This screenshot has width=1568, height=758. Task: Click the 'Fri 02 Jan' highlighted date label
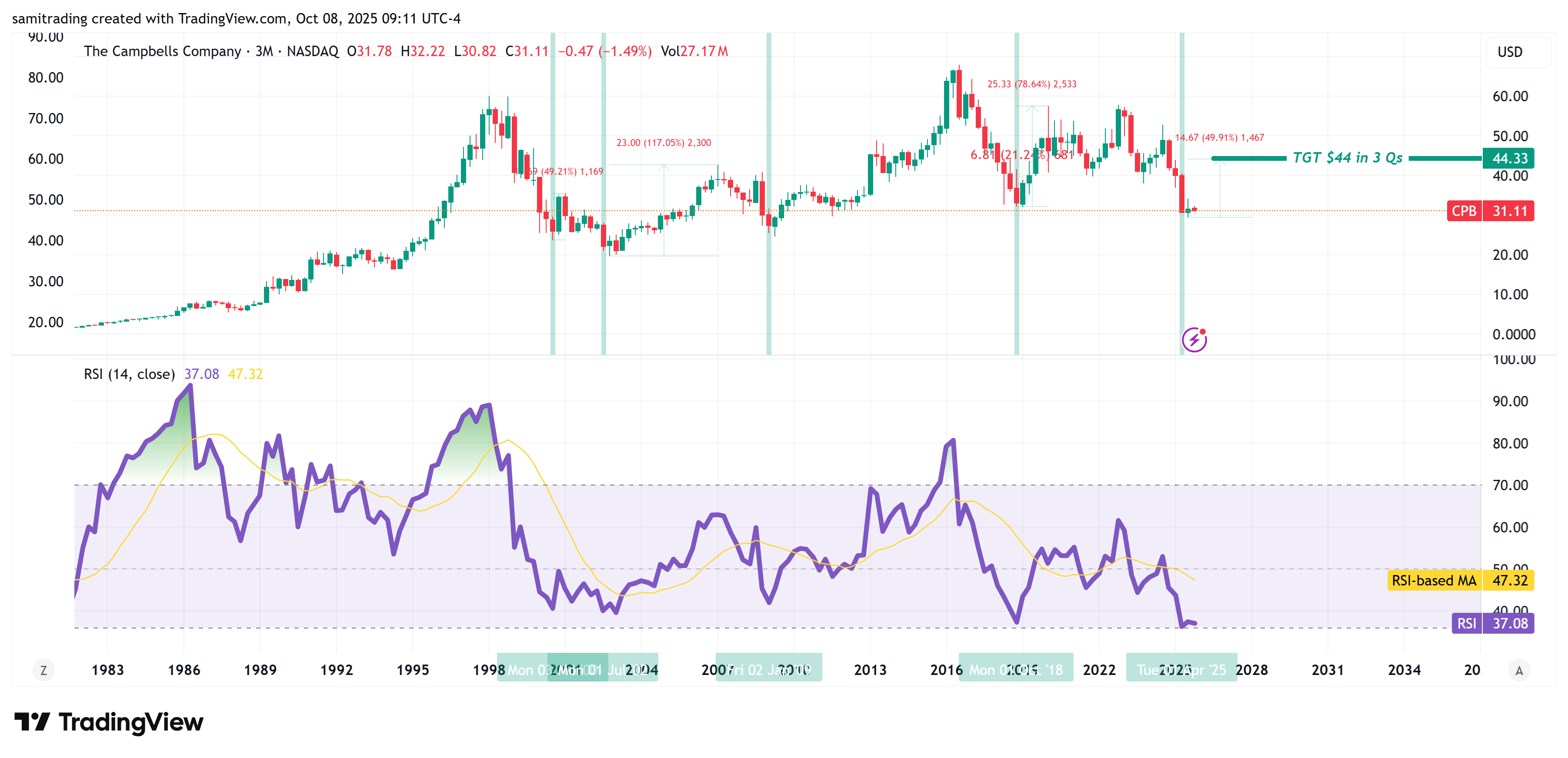coord(768,667)
